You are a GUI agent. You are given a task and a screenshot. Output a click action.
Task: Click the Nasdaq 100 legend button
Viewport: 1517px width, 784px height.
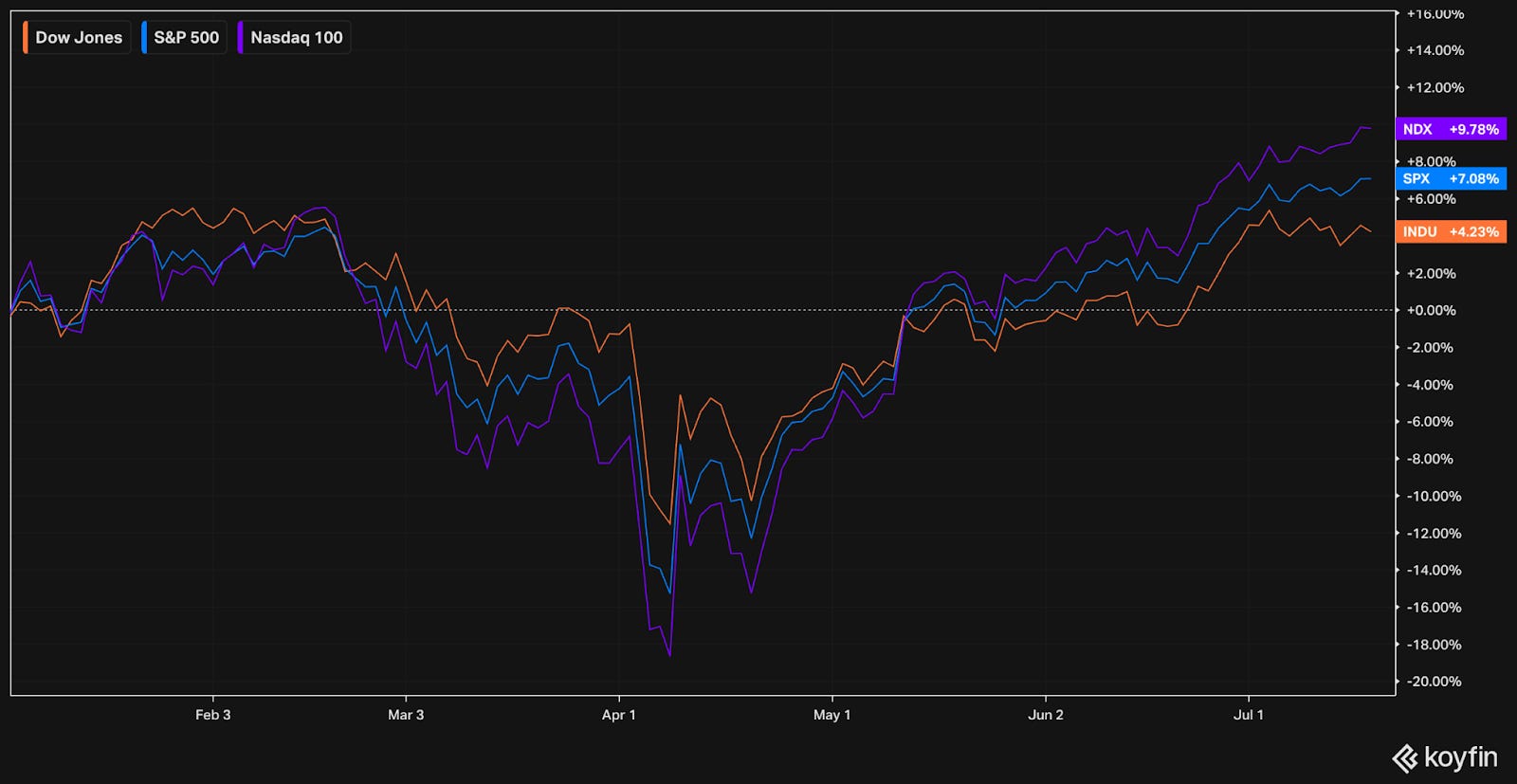[x=294, y=38]
